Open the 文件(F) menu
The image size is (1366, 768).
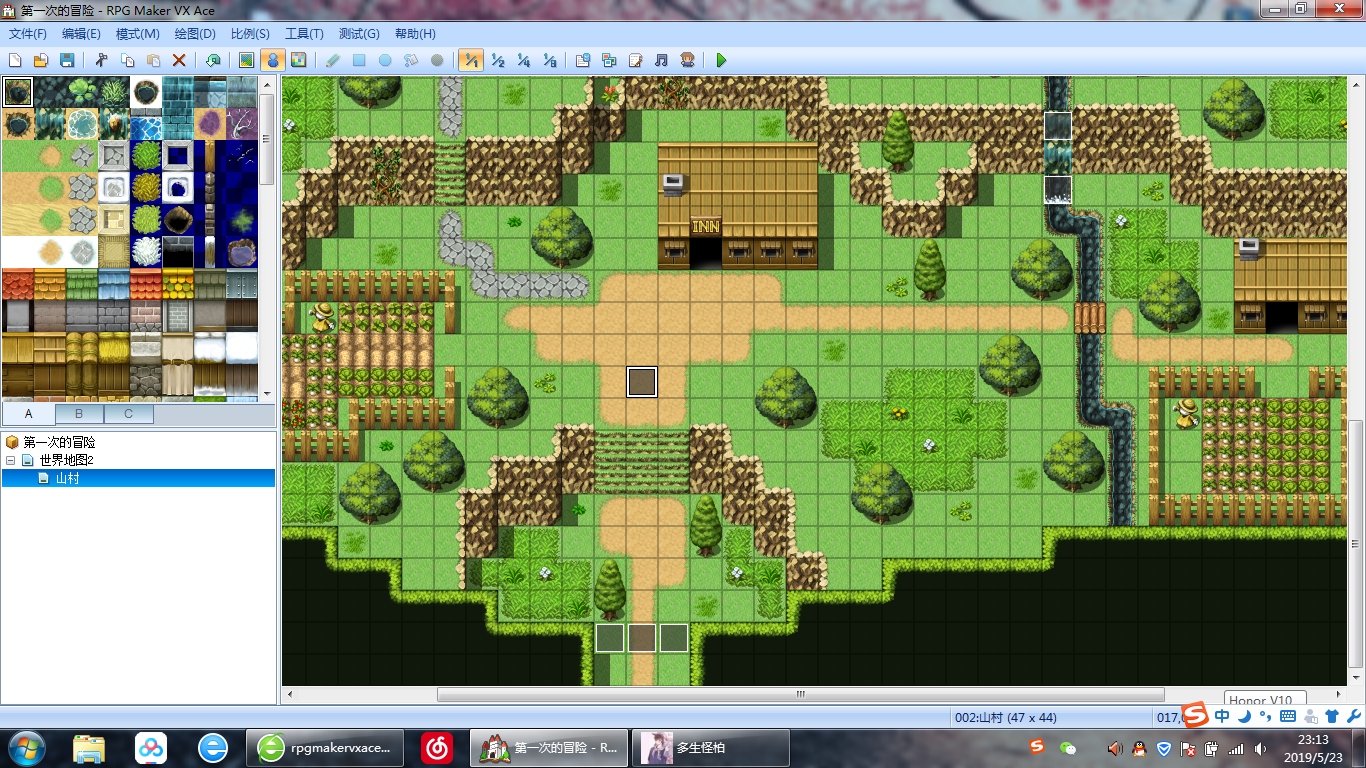point(27,34)
